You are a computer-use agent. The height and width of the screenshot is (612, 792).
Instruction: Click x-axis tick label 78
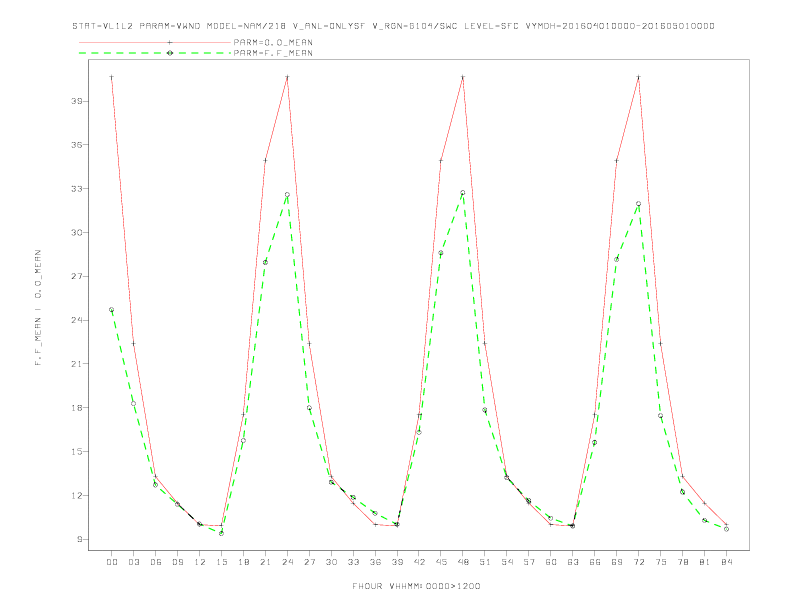coord(683,562)
